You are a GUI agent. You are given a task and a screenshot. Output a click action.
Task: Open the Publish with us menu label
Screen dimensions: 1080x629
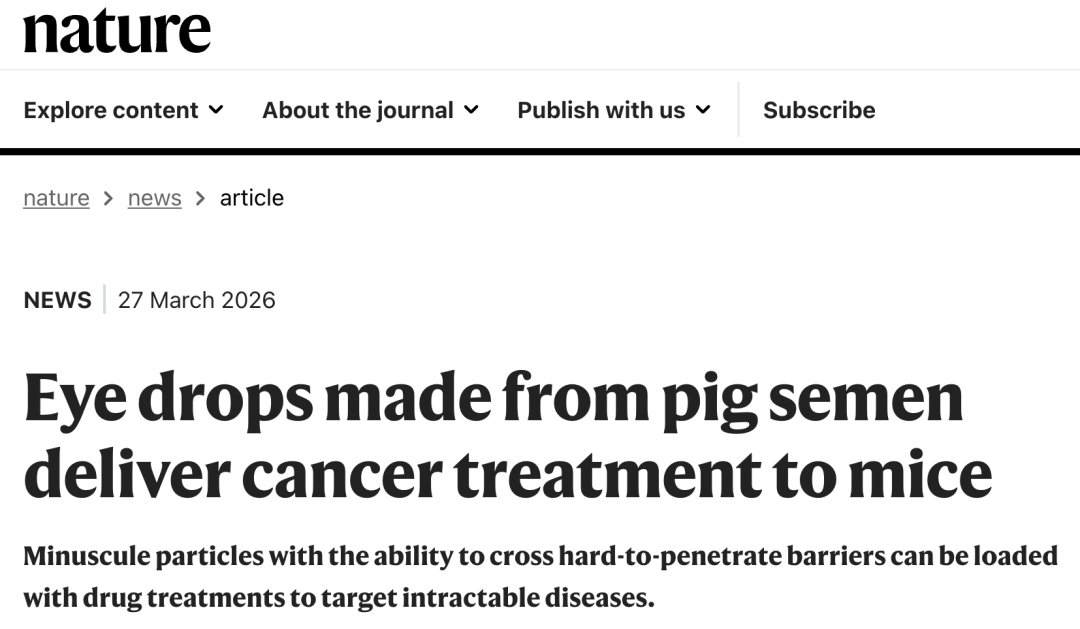tap(601, 110)
